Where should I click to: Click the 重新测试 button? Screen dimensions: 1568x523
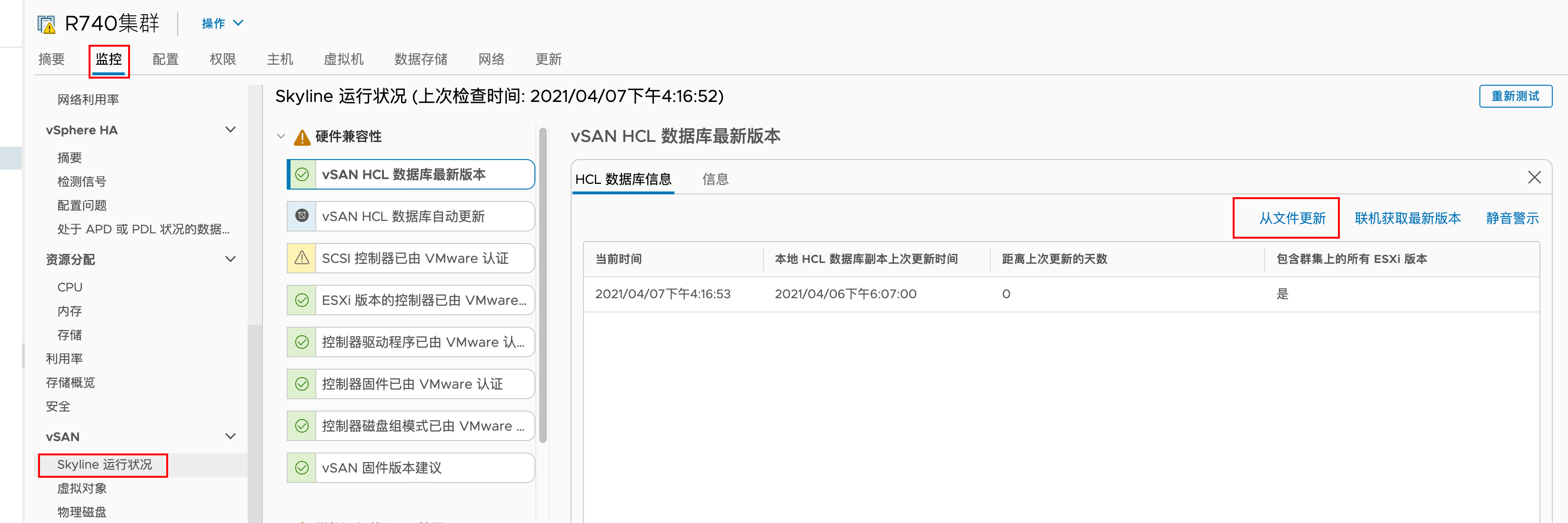(1515, 96)
